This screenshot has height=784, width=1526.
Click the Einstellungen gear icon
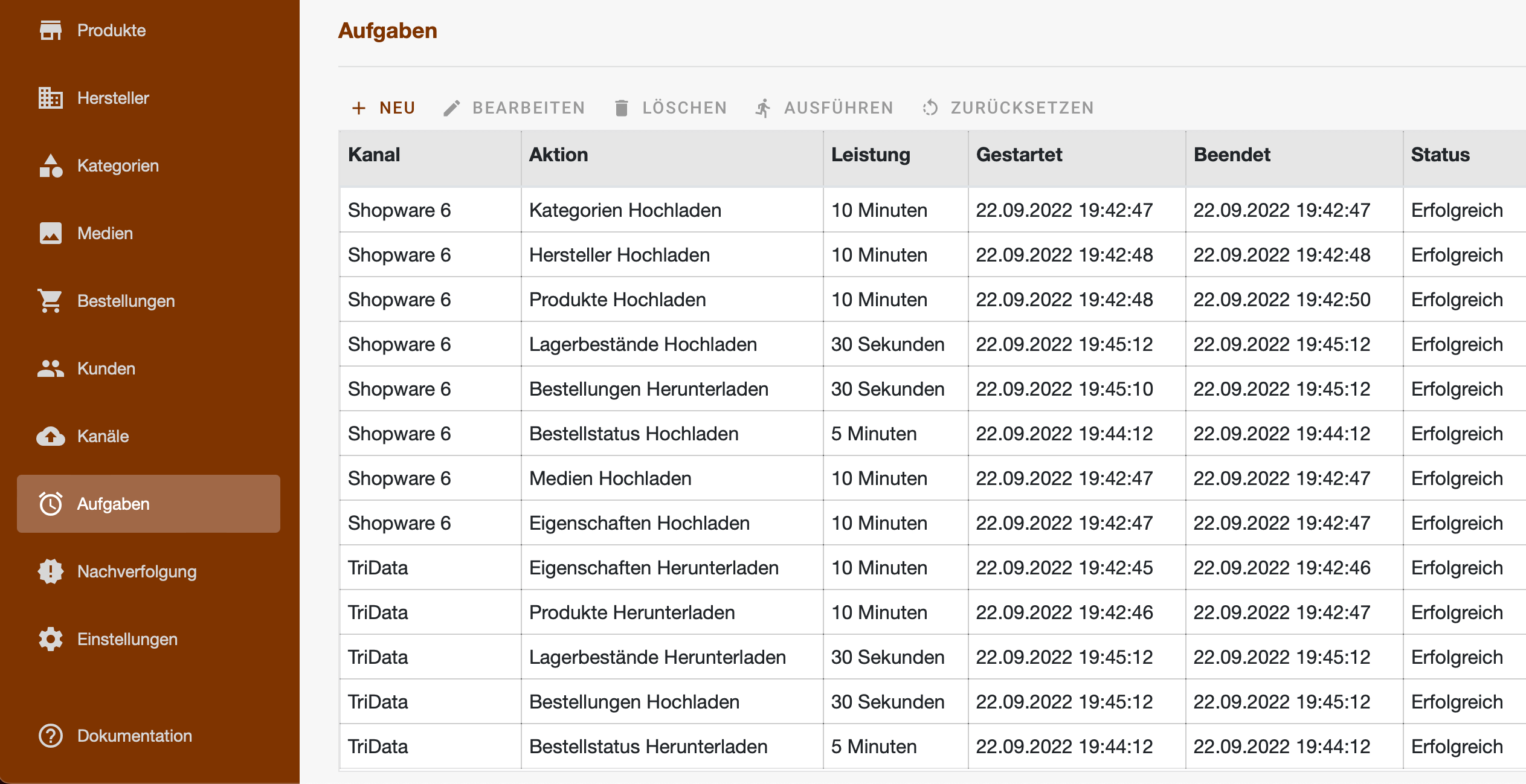51,639
